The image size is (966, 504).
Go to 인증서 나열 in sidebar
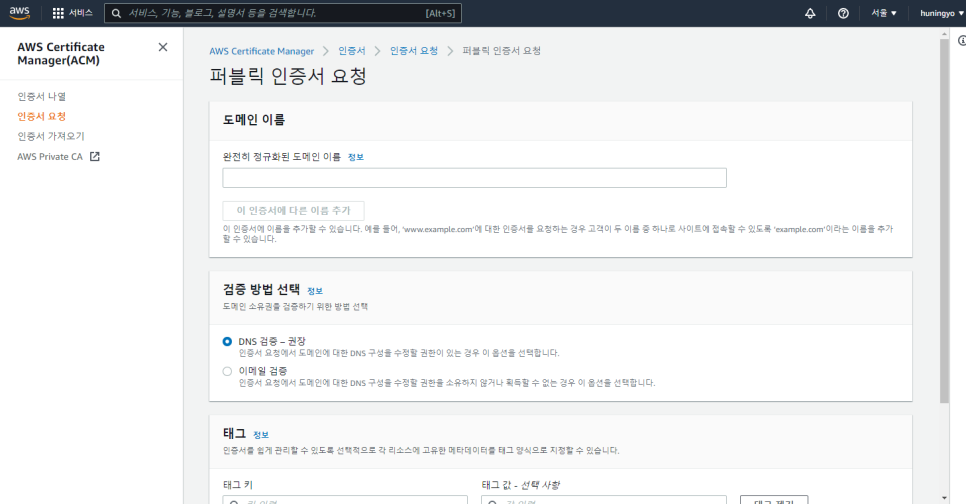[41, 96]
